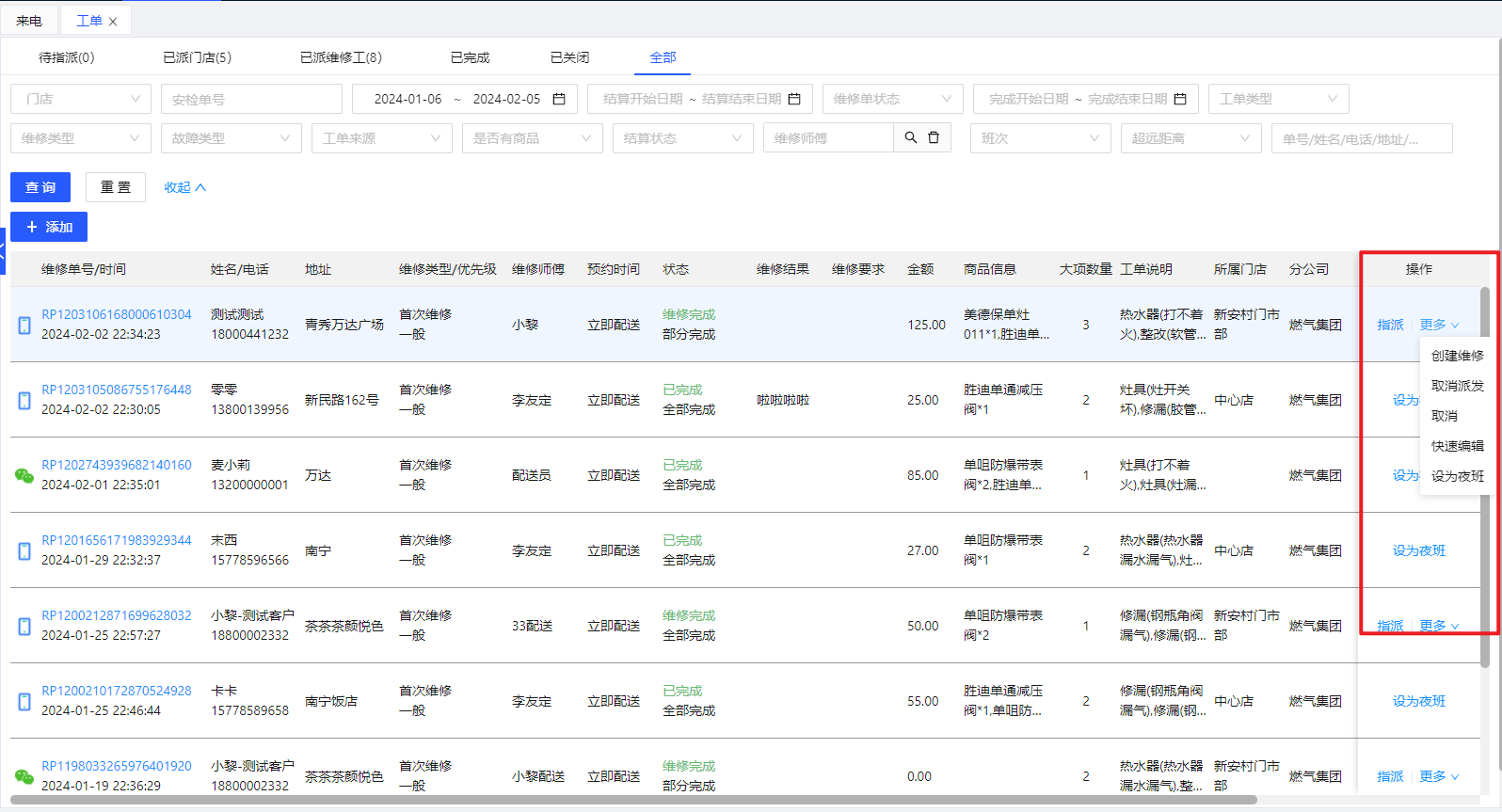Switch to the 已派门店(5) tab

(198, 57)
